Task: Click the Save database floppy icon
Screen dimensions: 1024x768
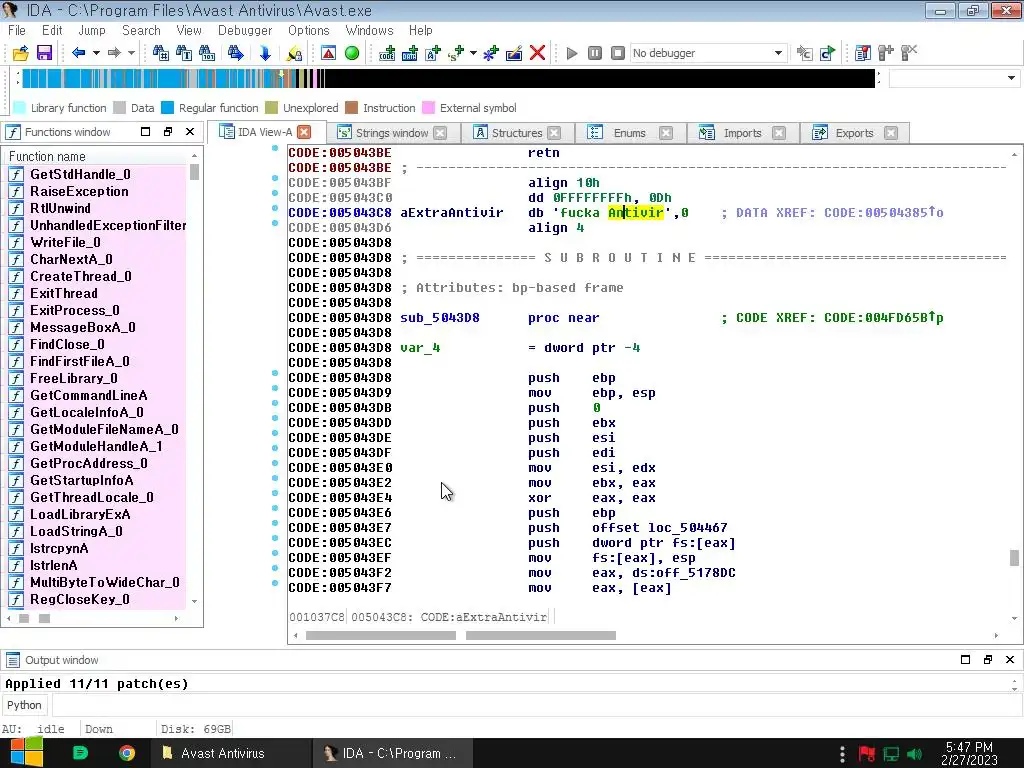Action: (44, 53)
